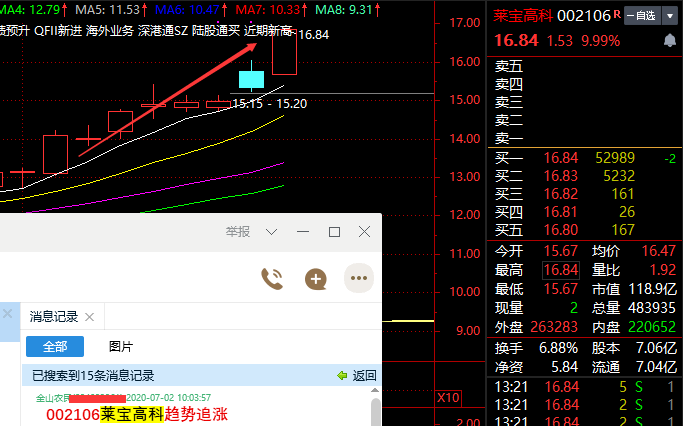This screenshot has width=683, height=426.
Task: Click the 深港通SZ concept tag
Action: (x=163, y=31)
